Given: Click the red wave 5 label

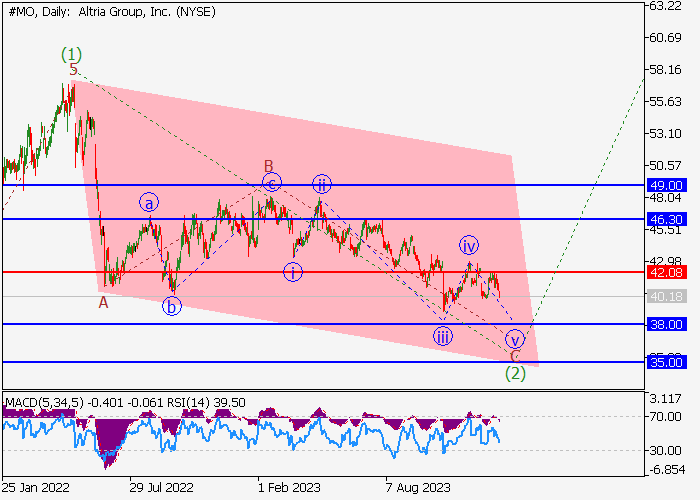Looking at the screenshot, I should click(74, 70).
